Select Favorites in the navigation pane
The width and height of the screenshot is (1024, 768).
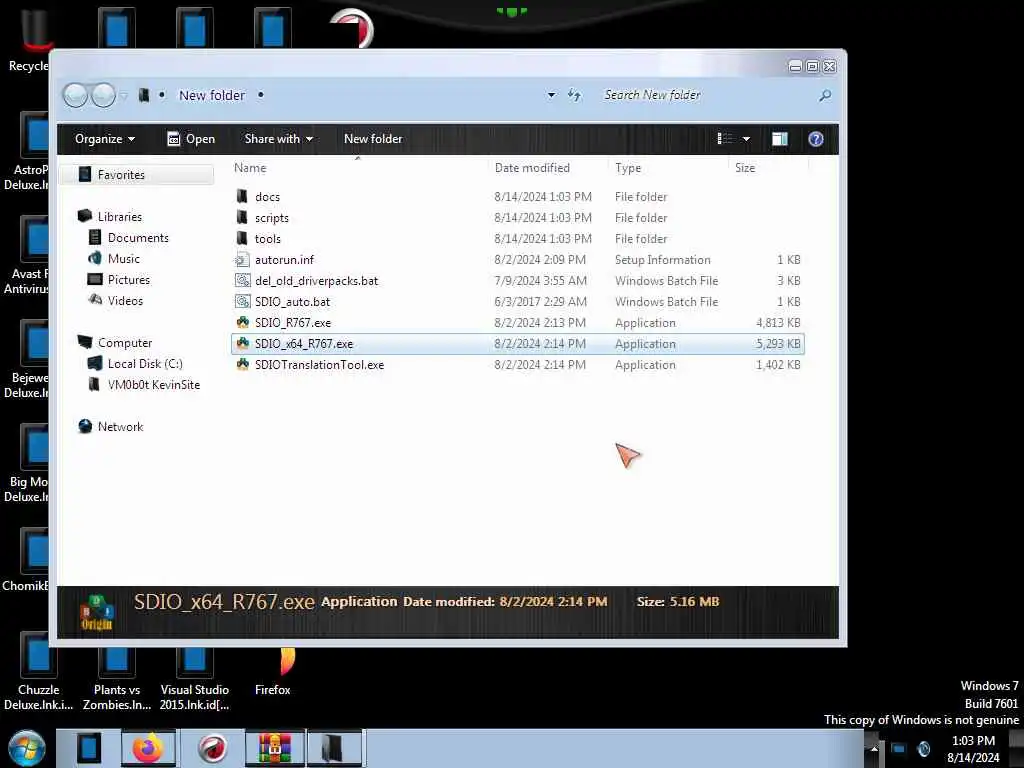(121, 175)
